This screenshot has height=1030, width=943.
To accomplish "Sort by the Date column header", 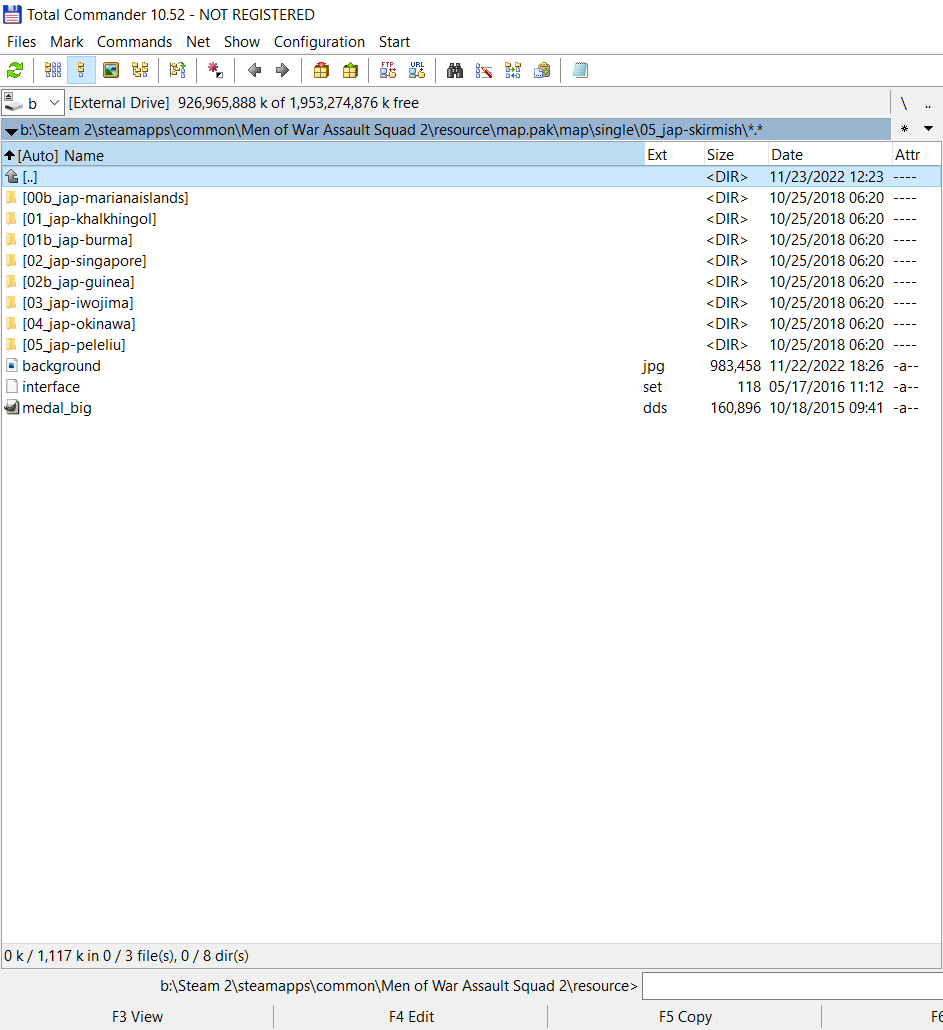I will [830, 155].
